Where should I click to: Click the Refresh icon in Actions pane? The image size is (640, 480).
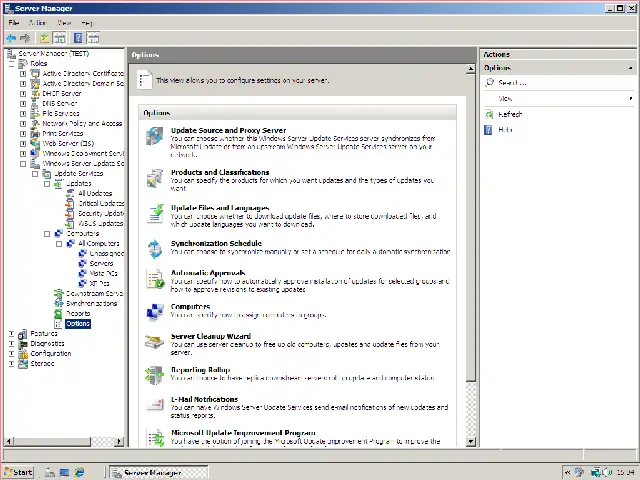(489, 114)
